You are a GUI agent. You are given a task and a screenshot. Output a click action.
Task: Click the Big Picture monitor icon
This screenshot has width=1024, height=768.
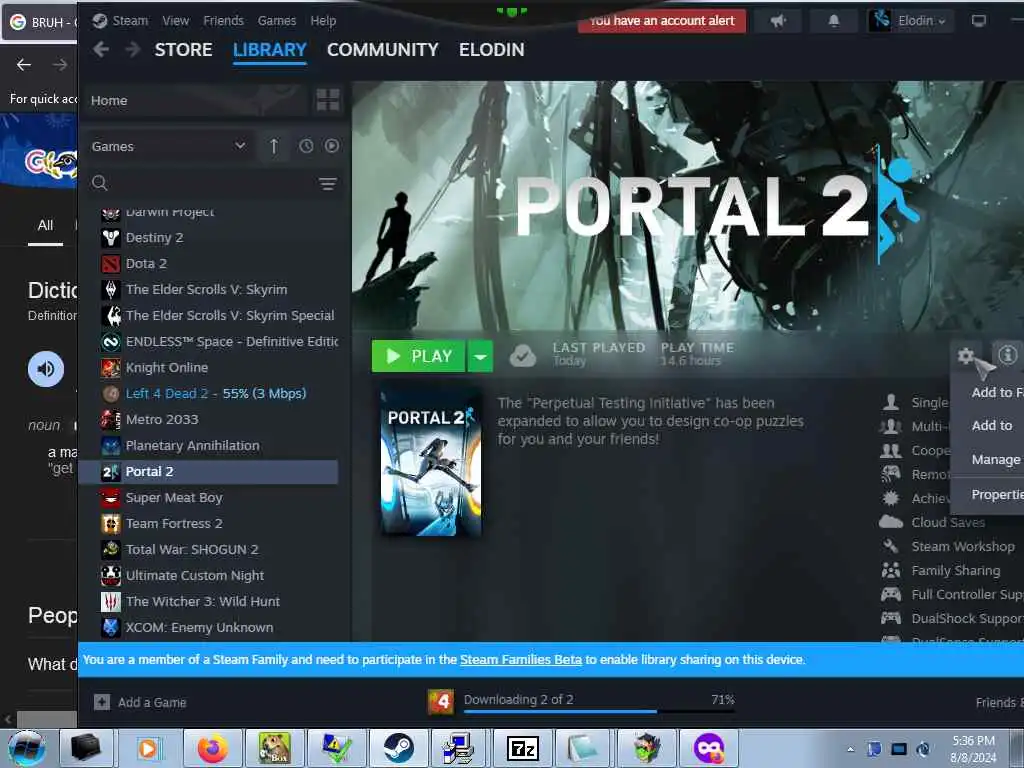tap(978, 21)
